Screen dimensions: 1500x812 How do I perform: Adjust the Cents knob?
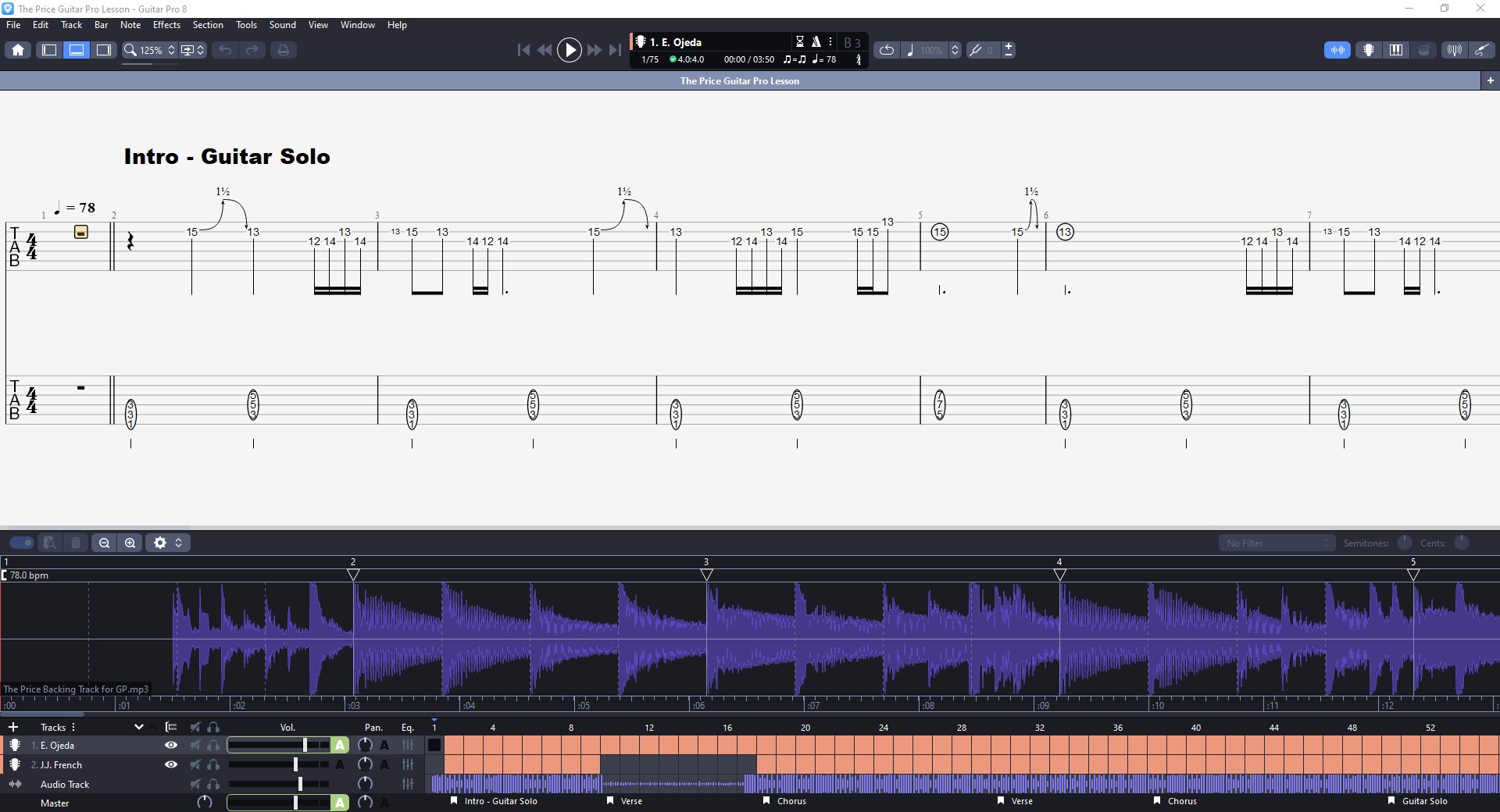click(x=1462, y=543)
